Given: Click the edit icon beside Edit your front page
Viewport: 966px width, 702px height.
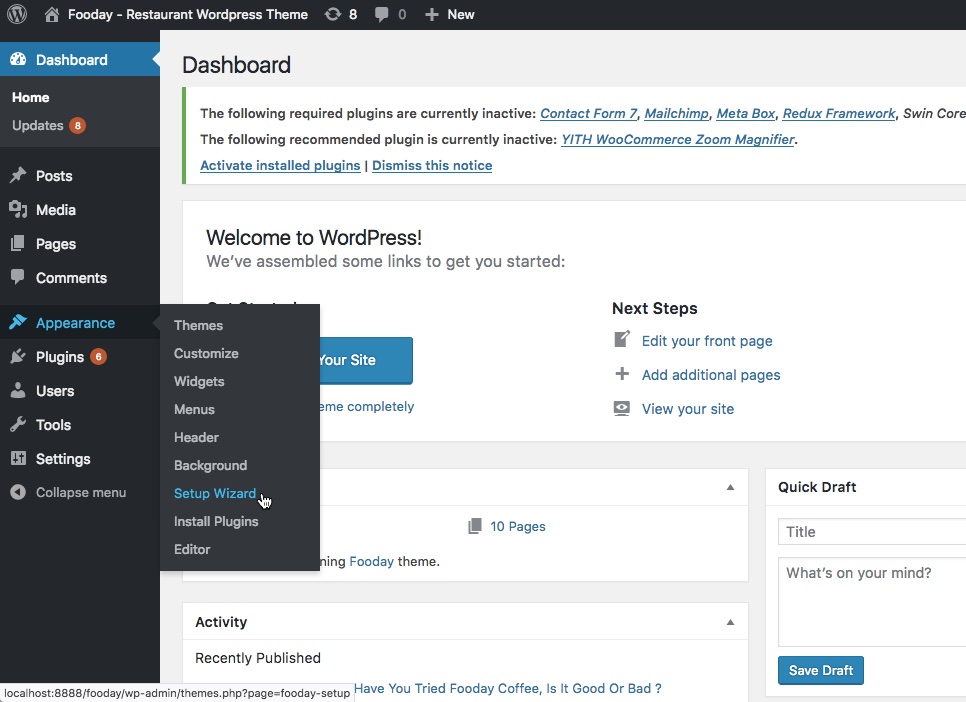Looking at the screenshot, I should 622,340.
